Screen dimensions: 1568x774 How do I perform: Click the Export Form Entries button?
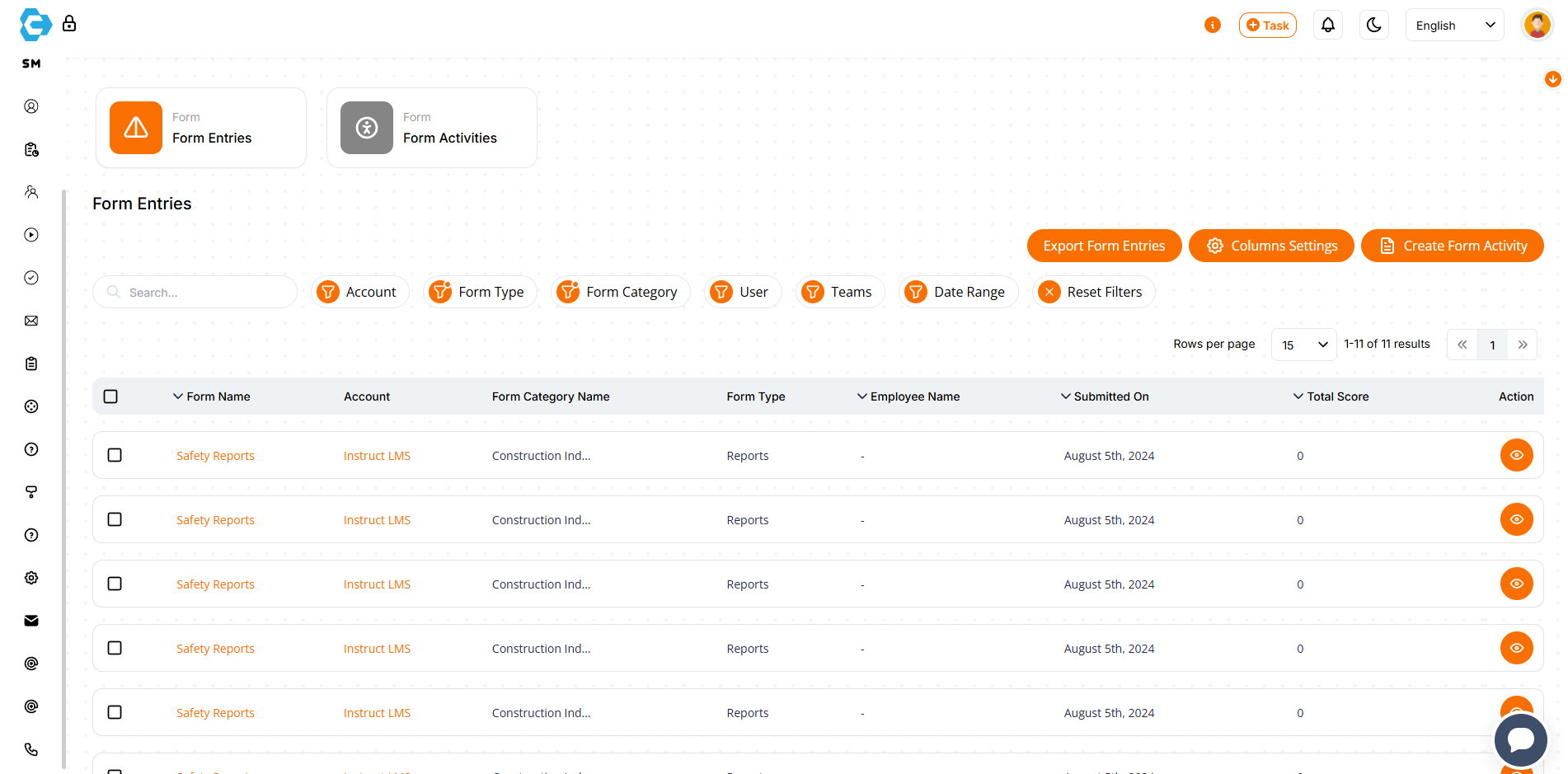1104,246
